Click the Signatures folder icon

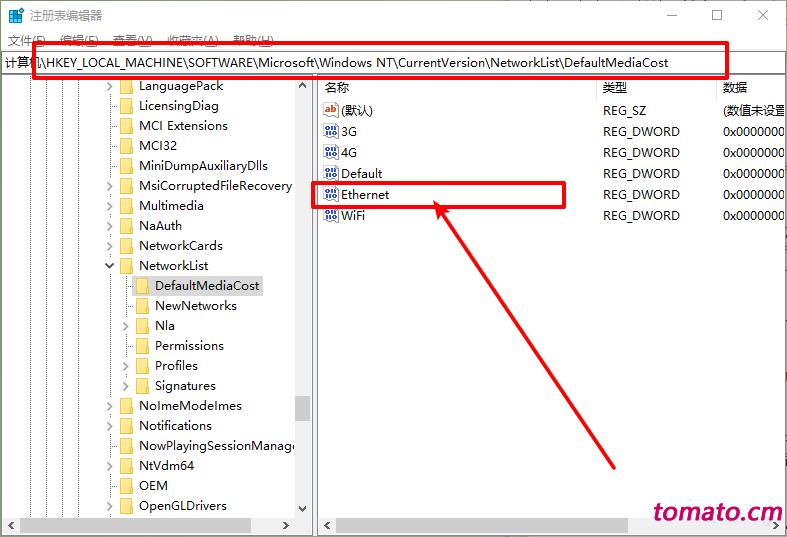tap(143, 386)
